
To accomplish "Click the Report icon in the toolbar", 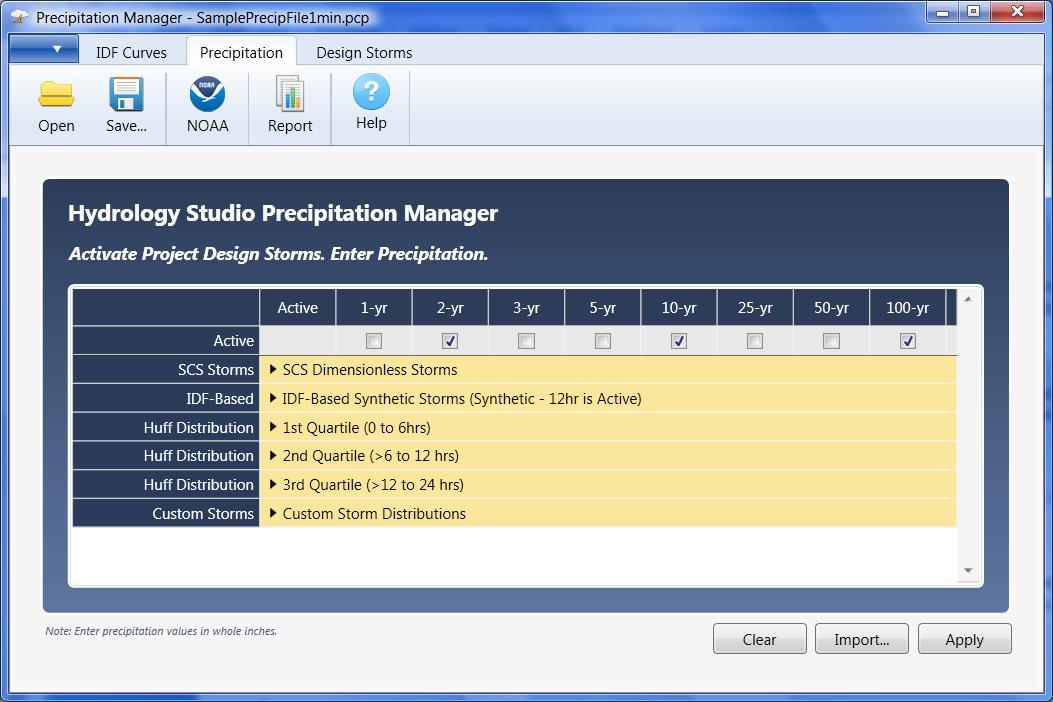I will [x=289, y=103].
